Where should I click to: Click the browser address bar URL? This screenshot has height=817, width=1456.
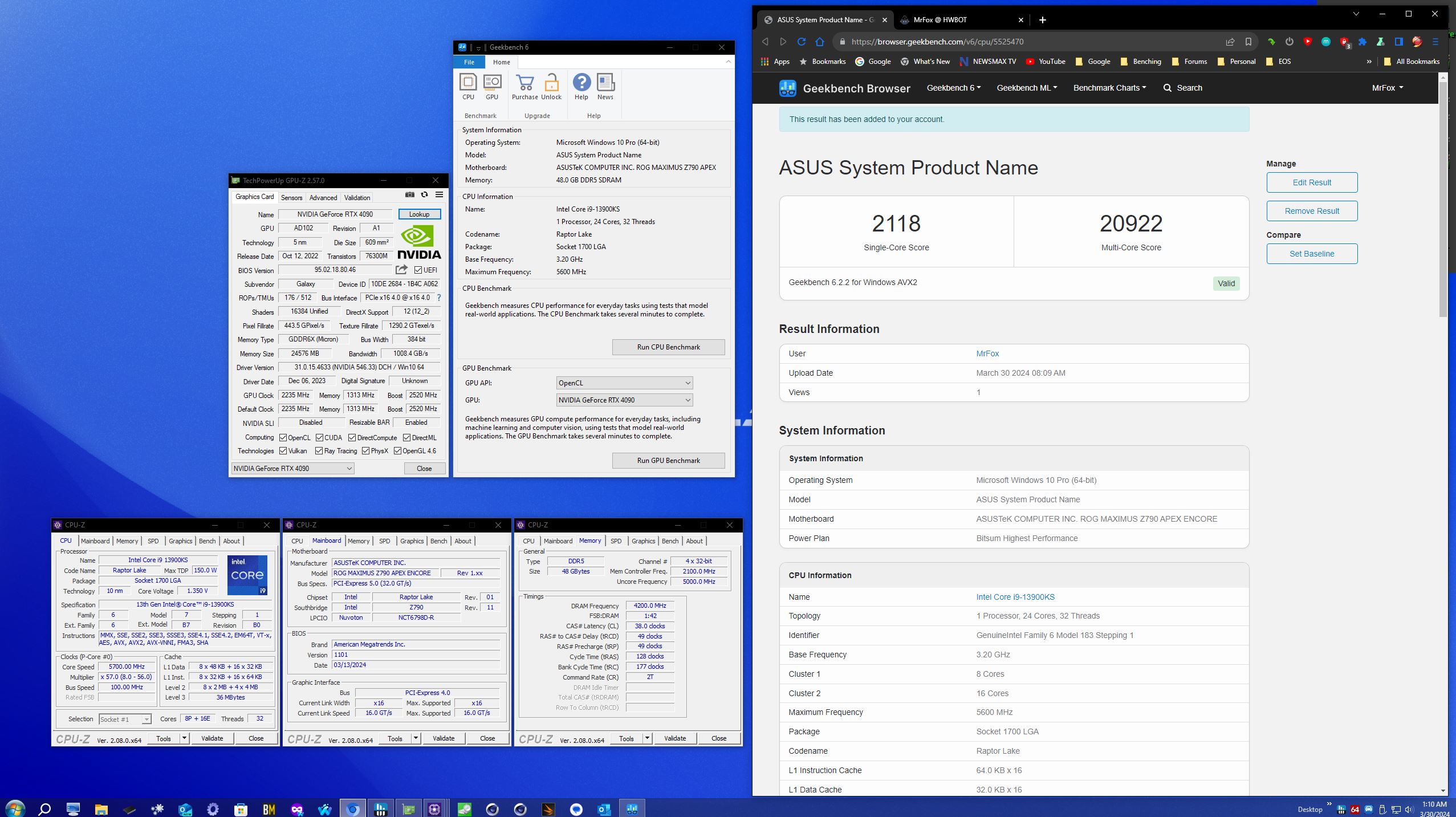(x=937, y=42)
